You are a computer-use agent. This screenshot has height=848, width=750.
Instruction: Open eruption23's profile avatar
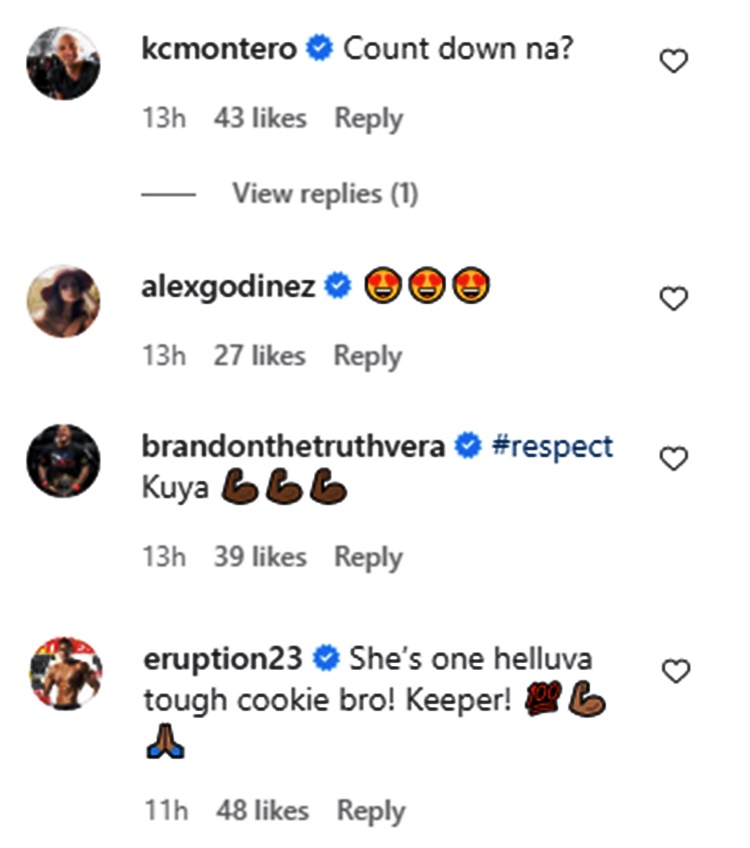[63, 673]
